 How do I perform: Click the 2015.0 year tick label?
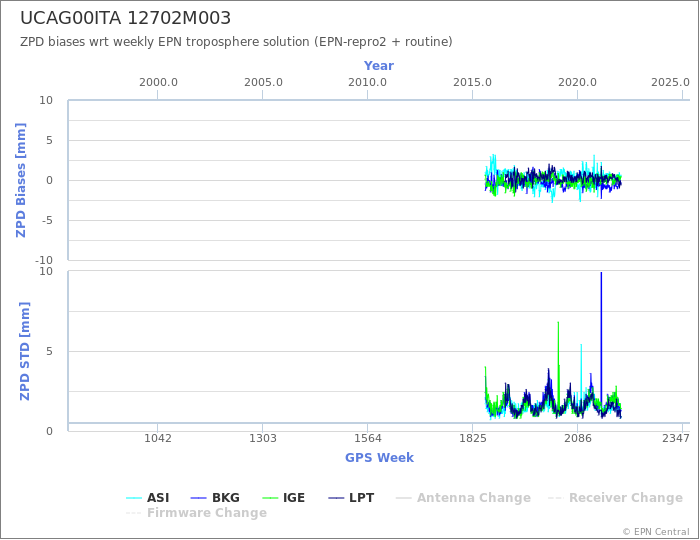click(x=472, y=83)
